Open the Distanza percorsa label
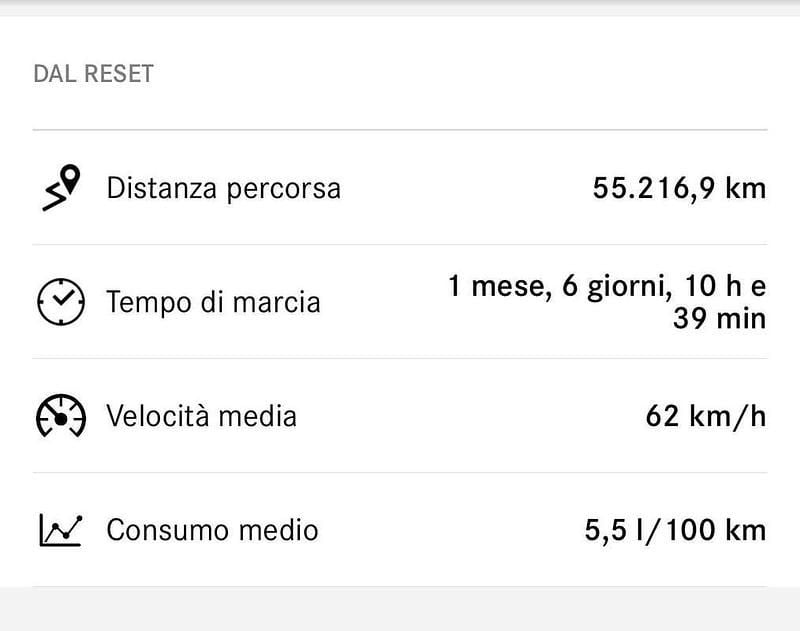800x631 pixels. [223, 188]
